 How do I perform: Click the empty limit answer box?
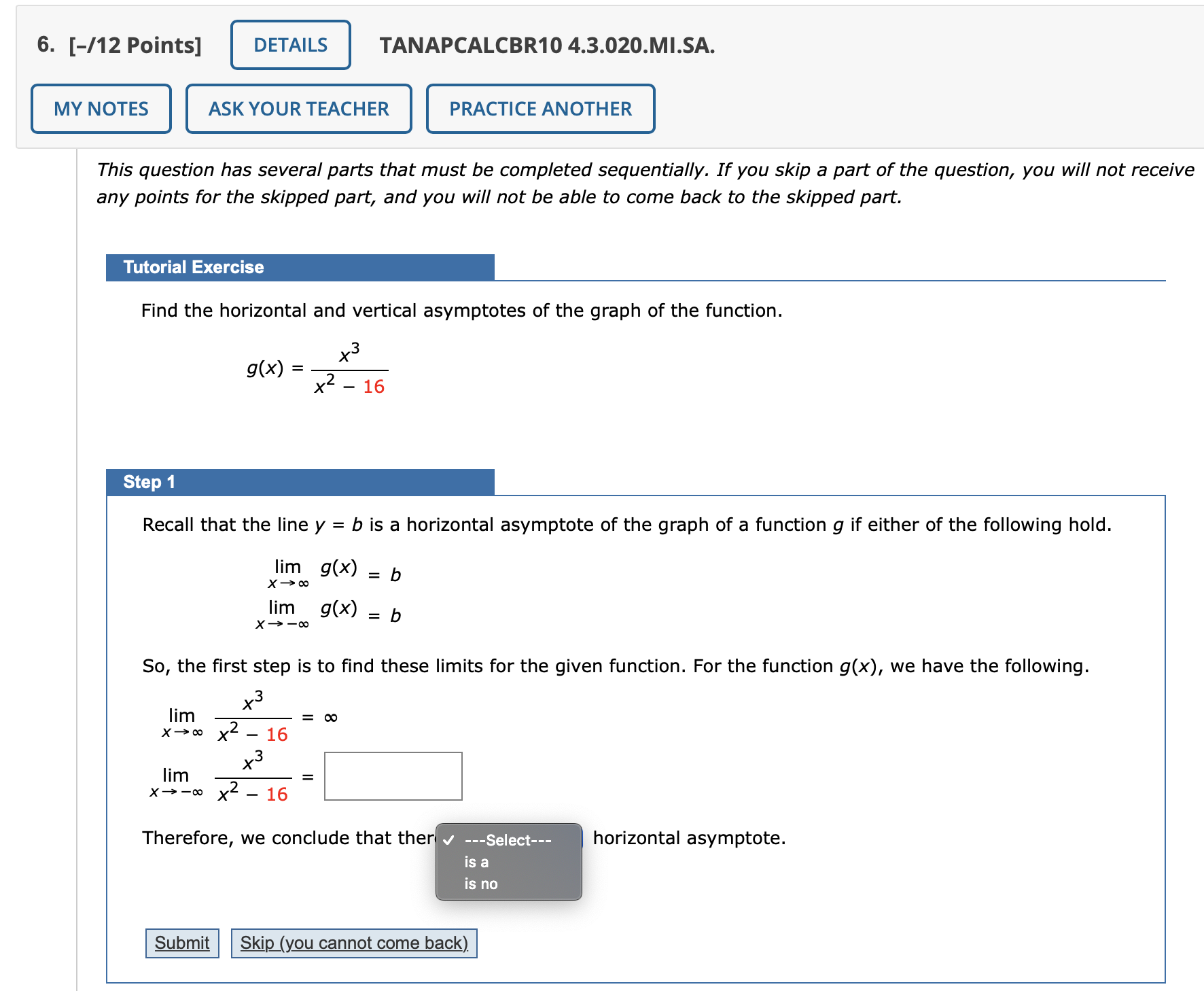(392, 776)
